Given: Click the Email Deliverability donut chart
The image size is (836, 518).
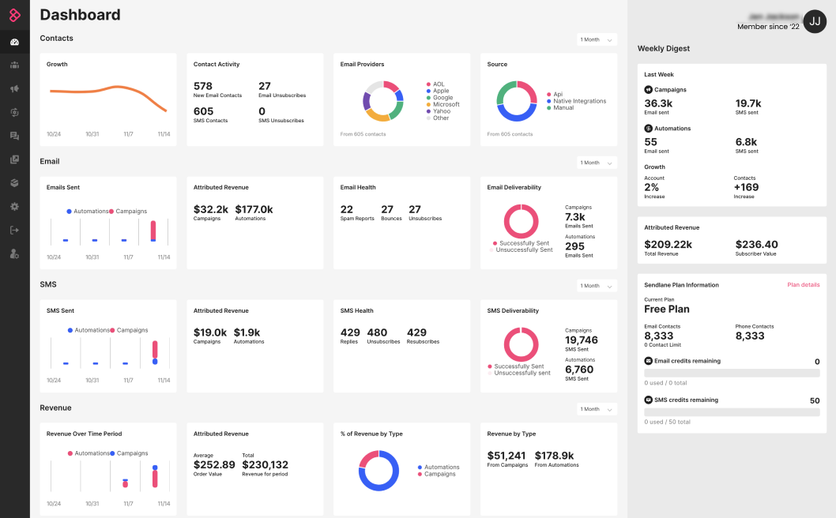Looking at the screenshot, I should [x=521, y=221].
